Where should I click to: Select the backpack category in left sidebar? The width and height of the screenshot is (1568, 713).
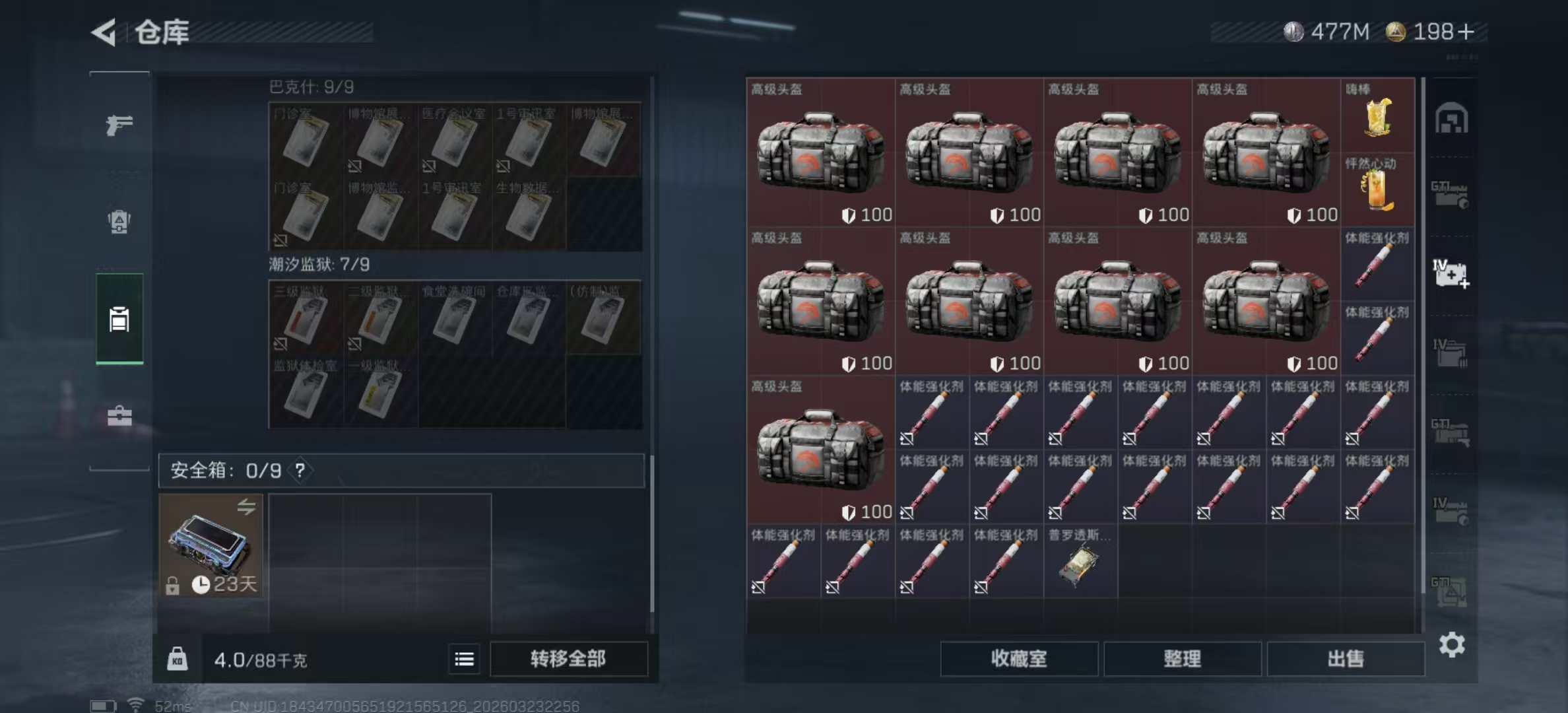point(119,222)
